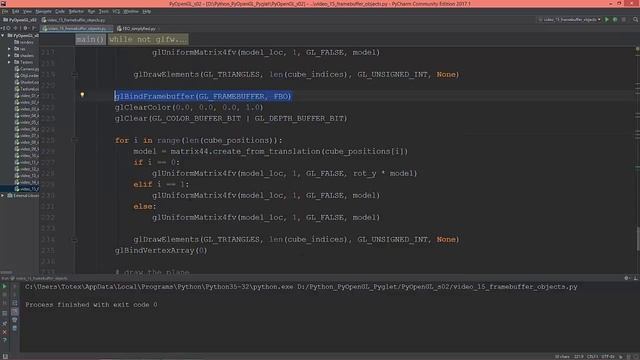
Task: Open the Tools menu
Action: [104, 11]
